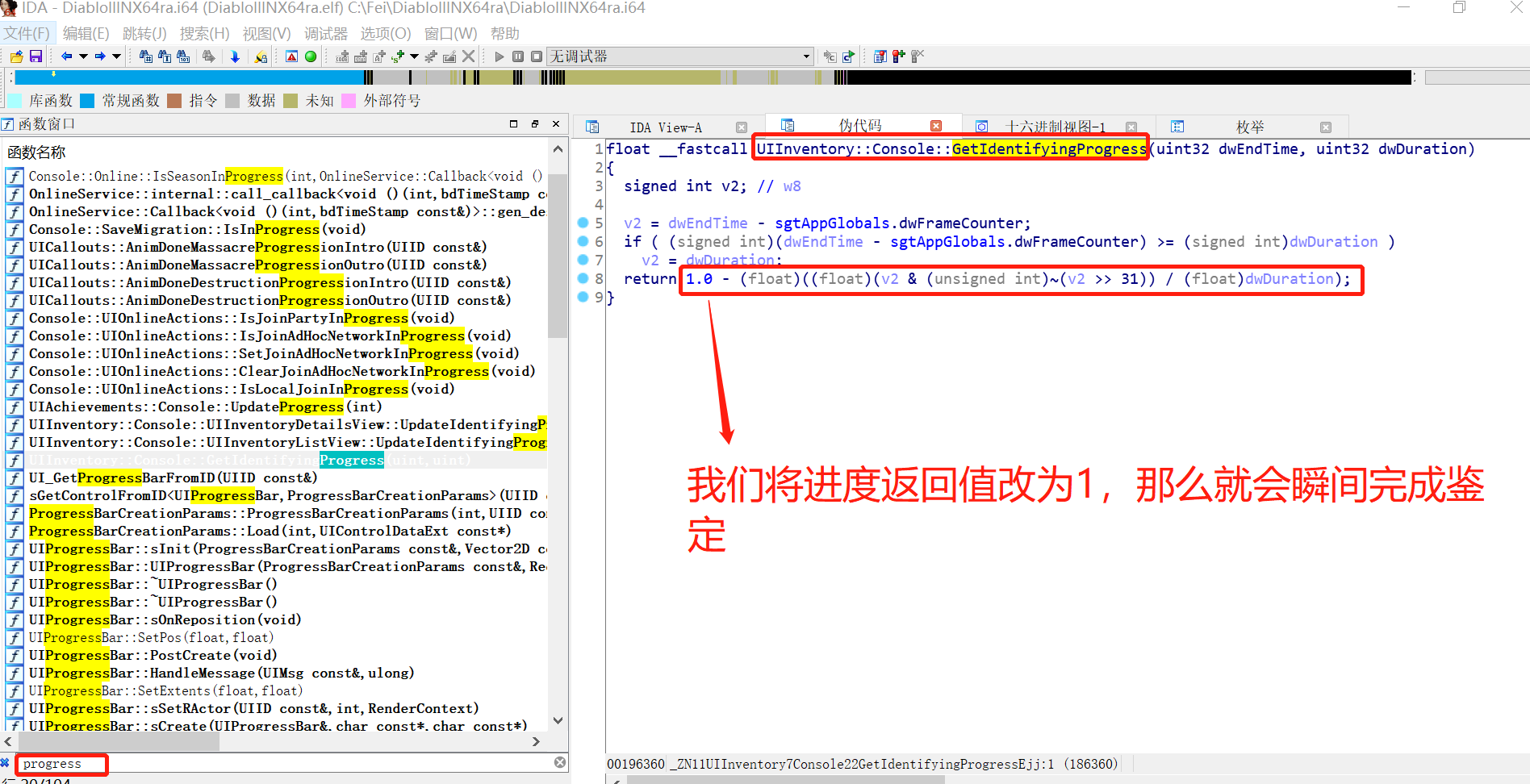This screenshot has height=784, width=1530.
Task: Click the 库函数 cyan color swatch
Action: (x=15, y=101)
